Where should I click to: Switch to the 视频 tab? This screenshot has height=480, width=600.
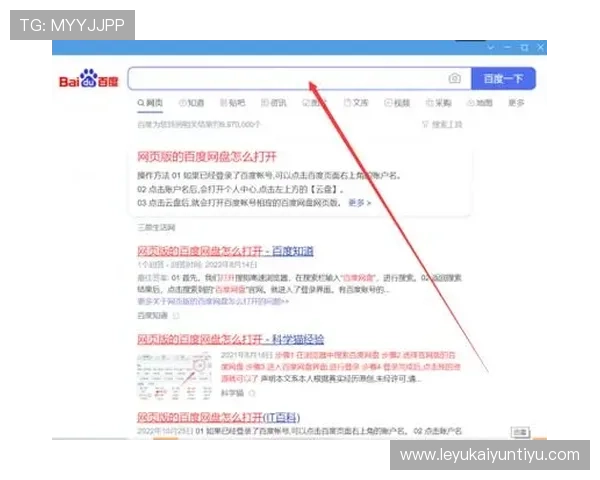tap(397, 103)
